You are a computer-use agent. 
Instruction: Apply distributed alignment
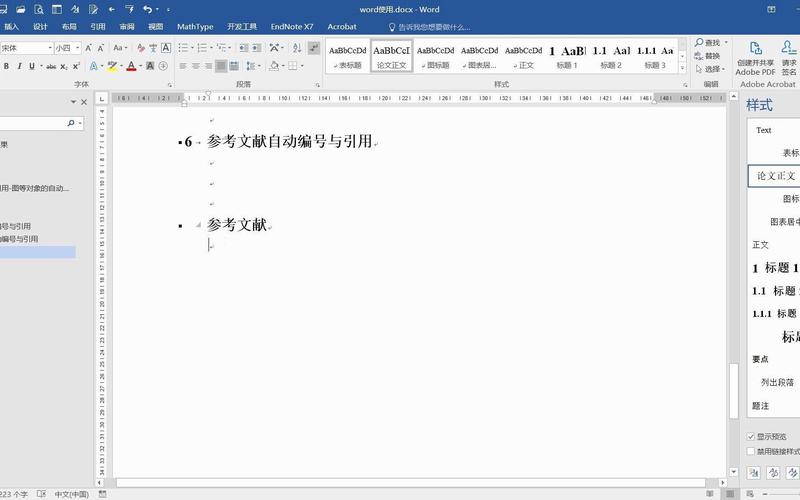pyautogui.click(x=234, y=66)
